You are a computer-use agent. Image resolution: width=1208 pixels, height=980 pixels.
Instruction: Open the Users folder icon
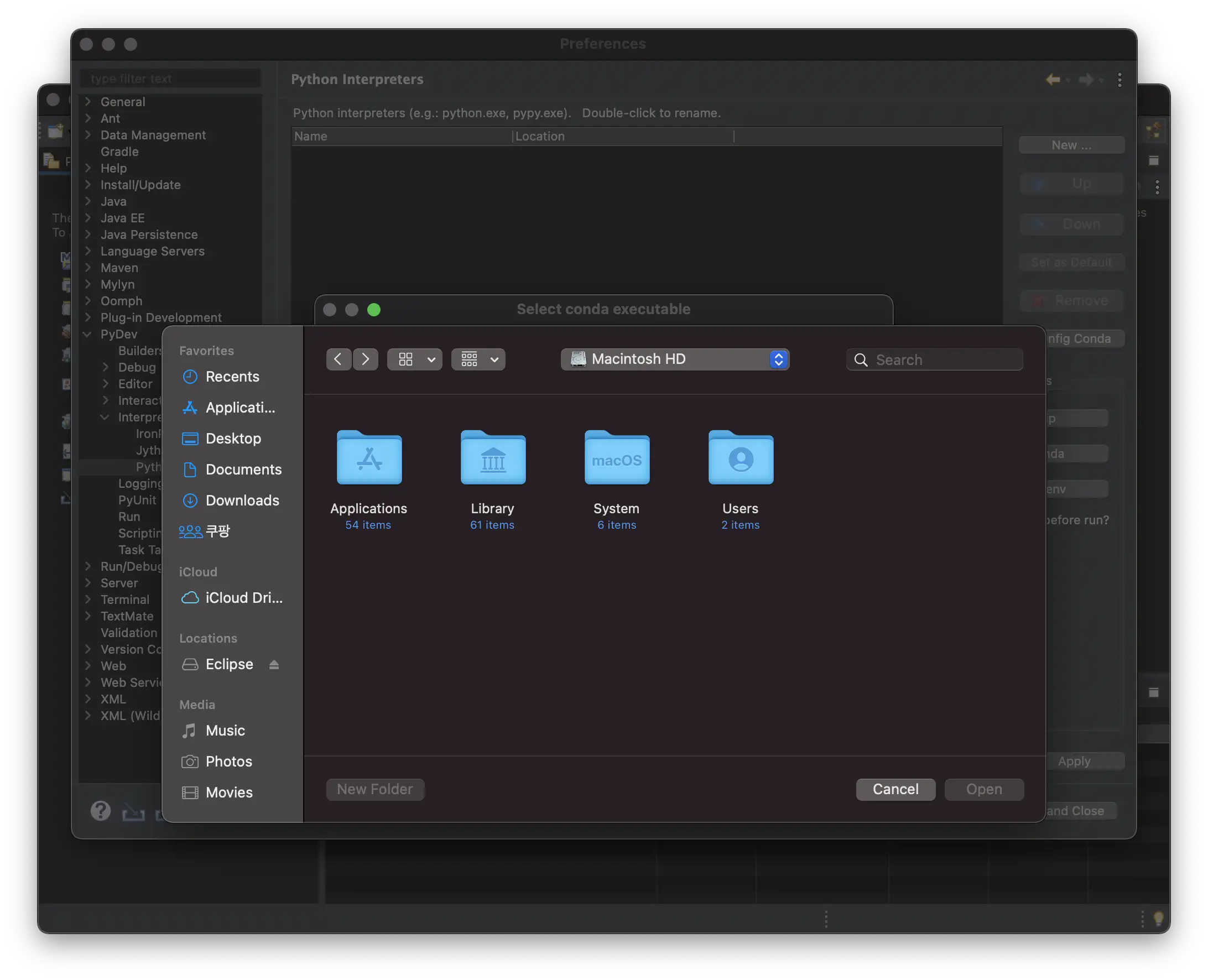741,458
